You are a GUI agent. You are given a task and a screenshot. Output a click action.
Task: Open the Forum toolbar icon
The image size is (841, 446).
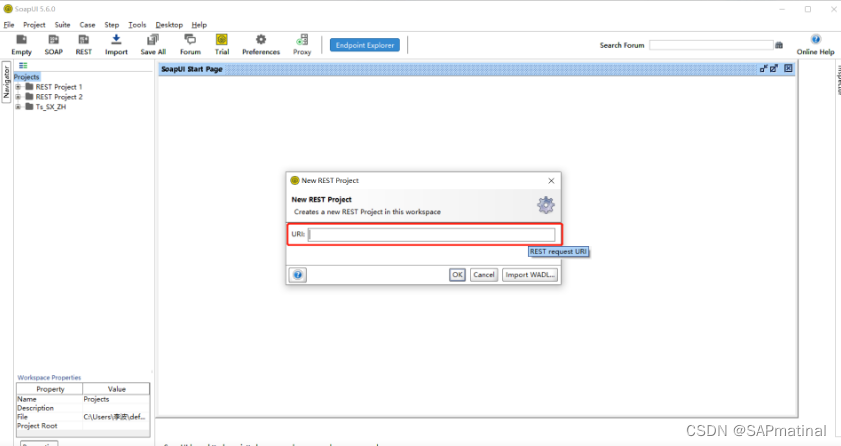click(x=190, y=44)
